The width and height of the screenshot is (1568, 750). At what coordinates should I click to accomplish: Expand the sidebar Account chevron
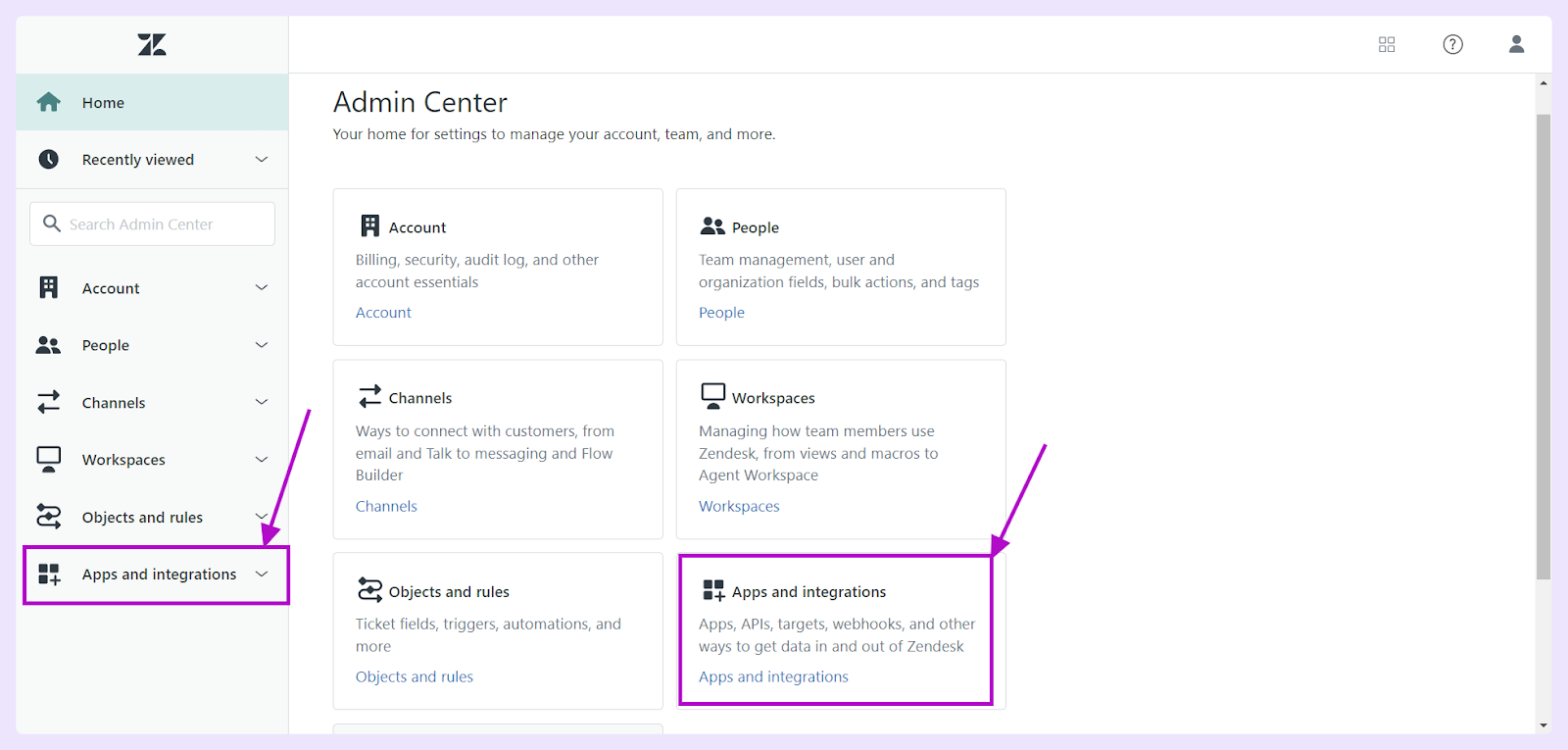click(x=262, y=287)
